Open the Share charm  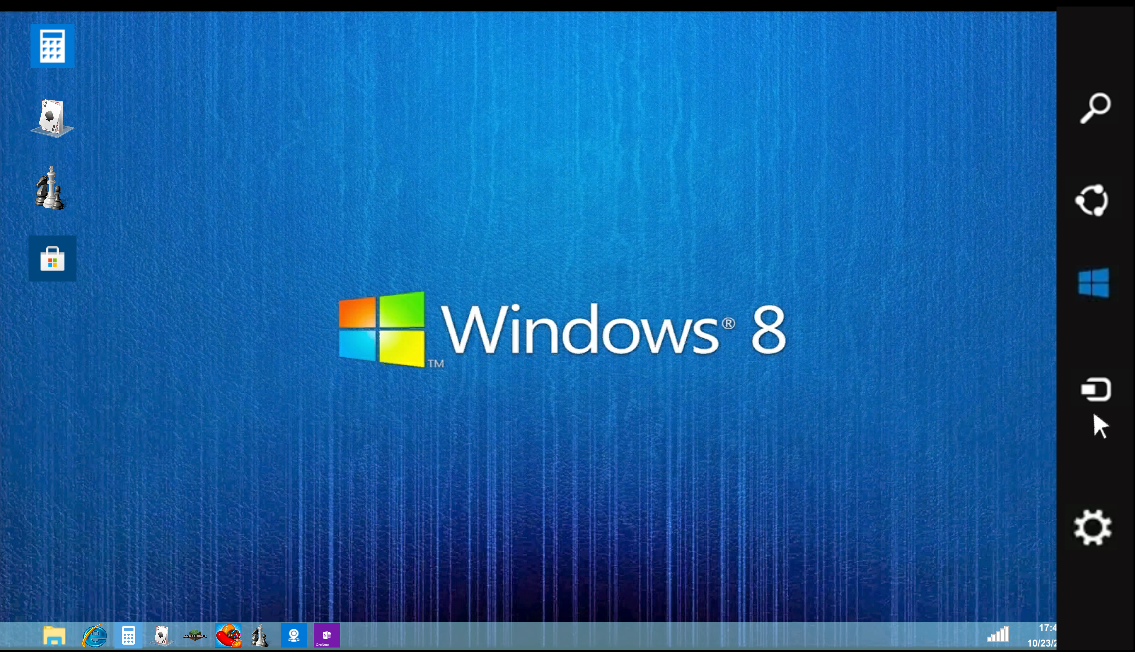(1092, 200)
